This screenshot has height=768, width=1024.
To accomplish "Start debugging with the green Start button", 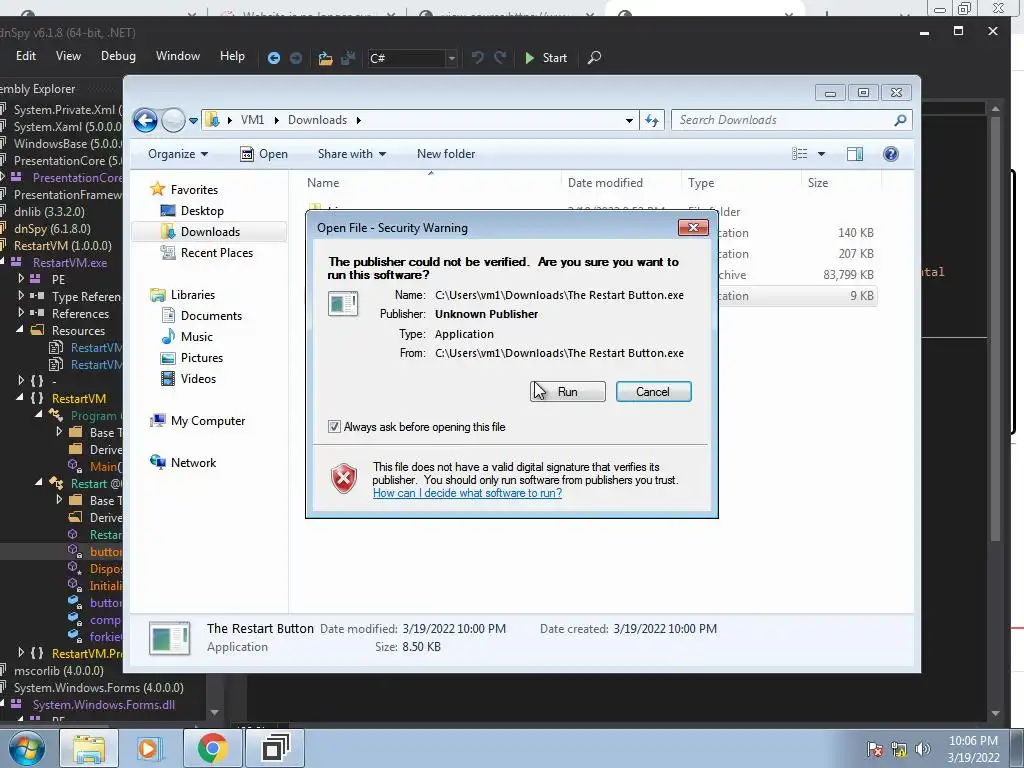I will tap(546, 58).
